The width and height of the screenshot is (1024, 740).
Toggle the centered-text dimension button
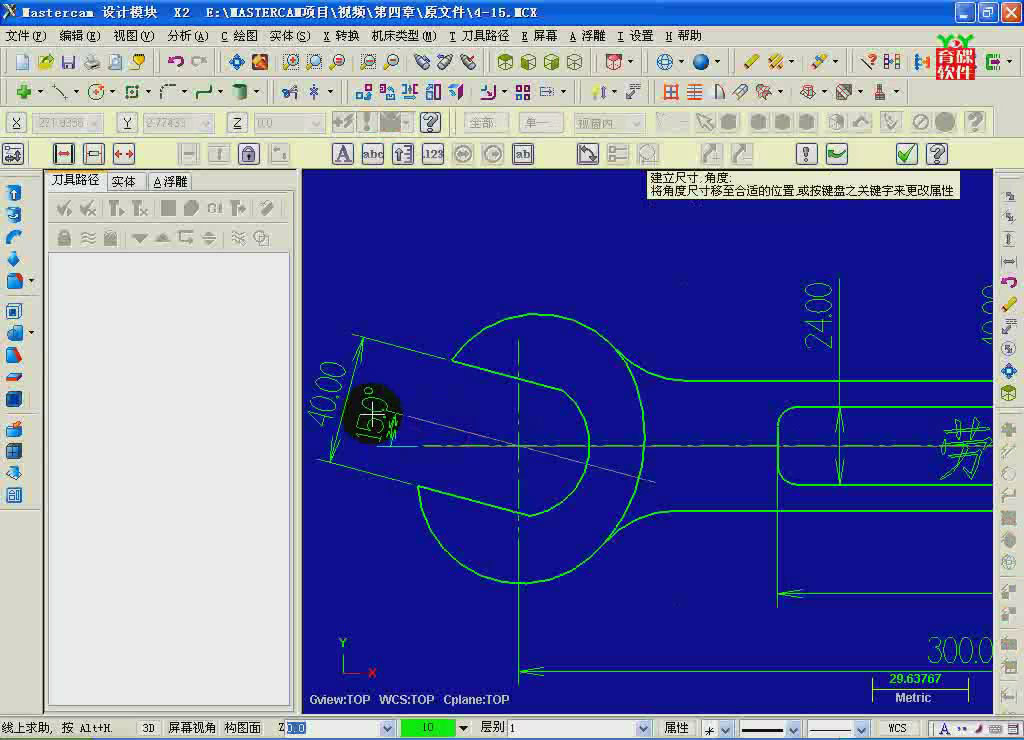tap(94, 154)
